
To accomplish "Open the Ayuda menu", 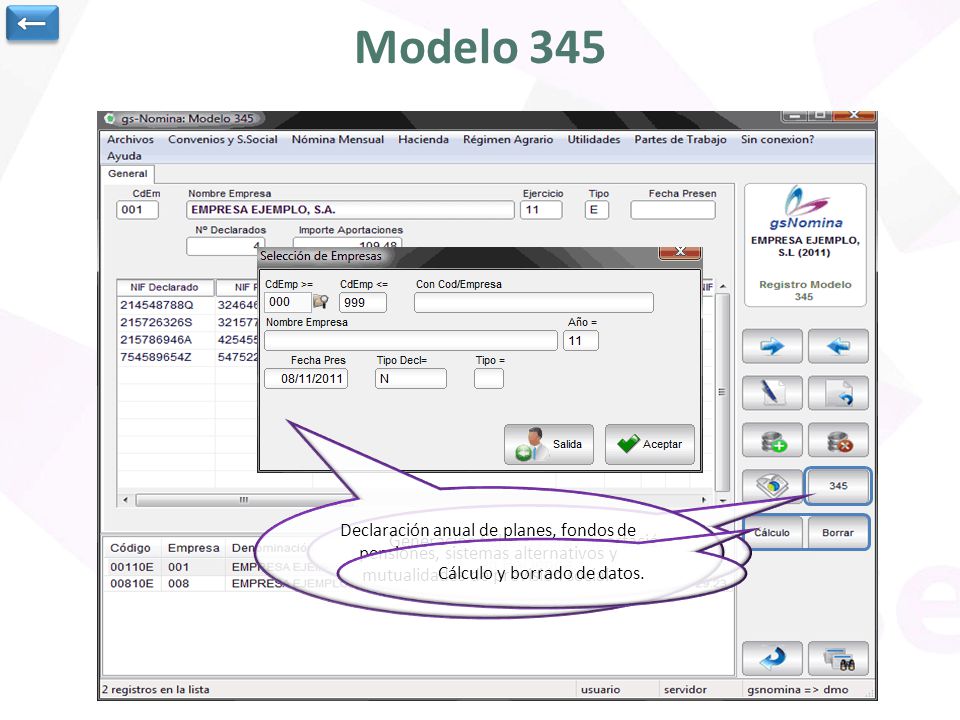I will [x=124, y=156].
